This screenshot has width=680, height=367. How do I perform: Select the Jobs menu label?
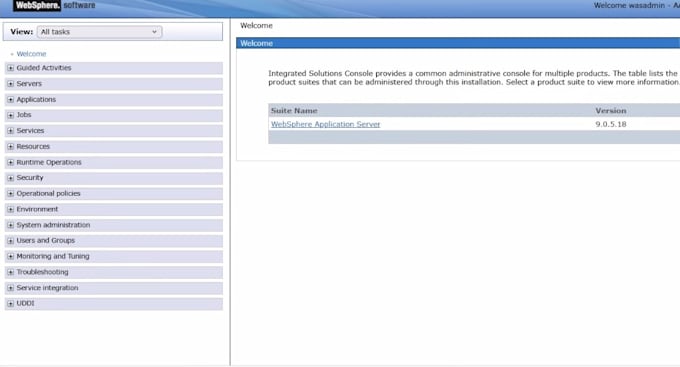click(24, 115)
